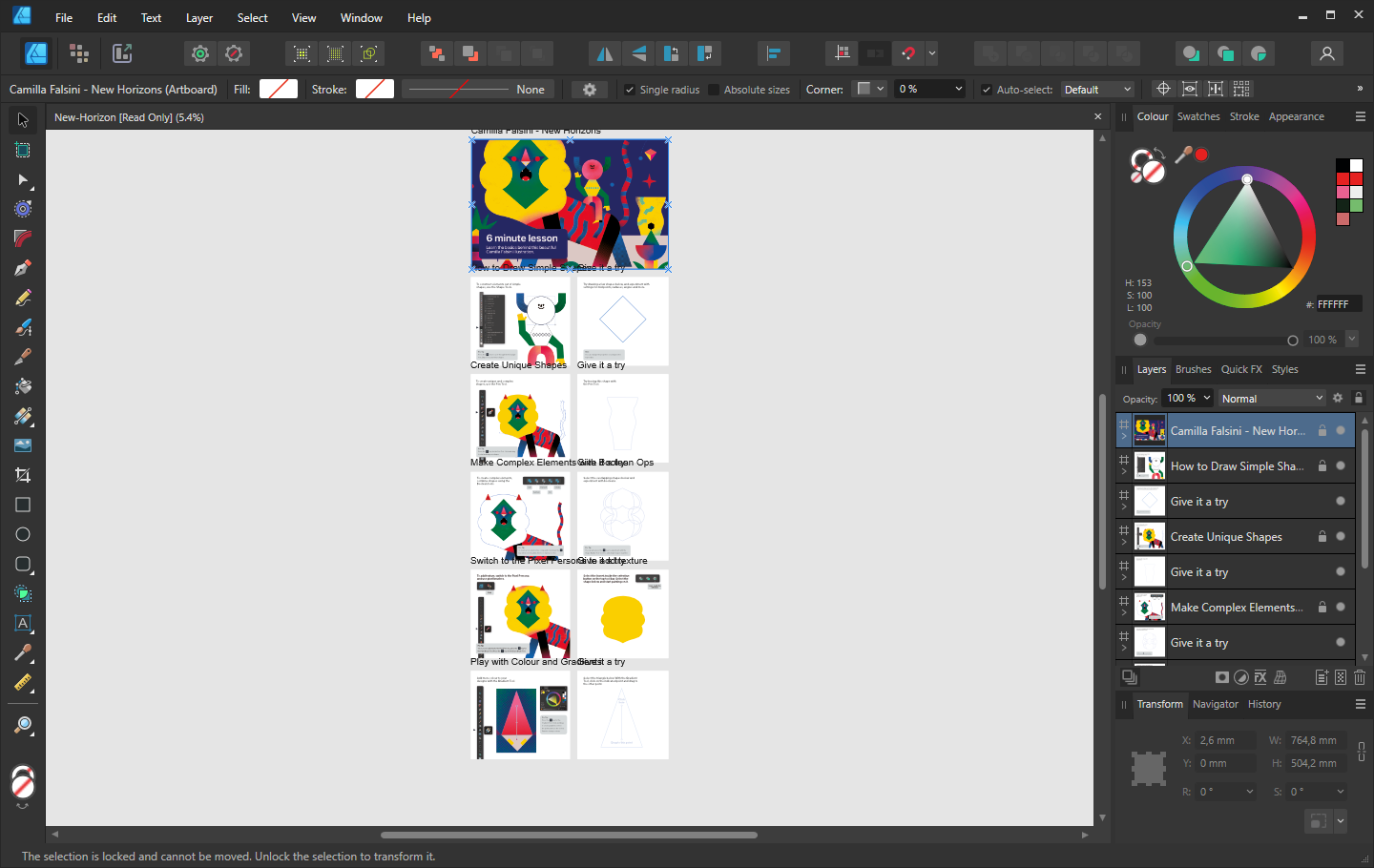This screenshot has height=868, width=1374.
Task: Select the Zoom tool
Action: point(23,725)
